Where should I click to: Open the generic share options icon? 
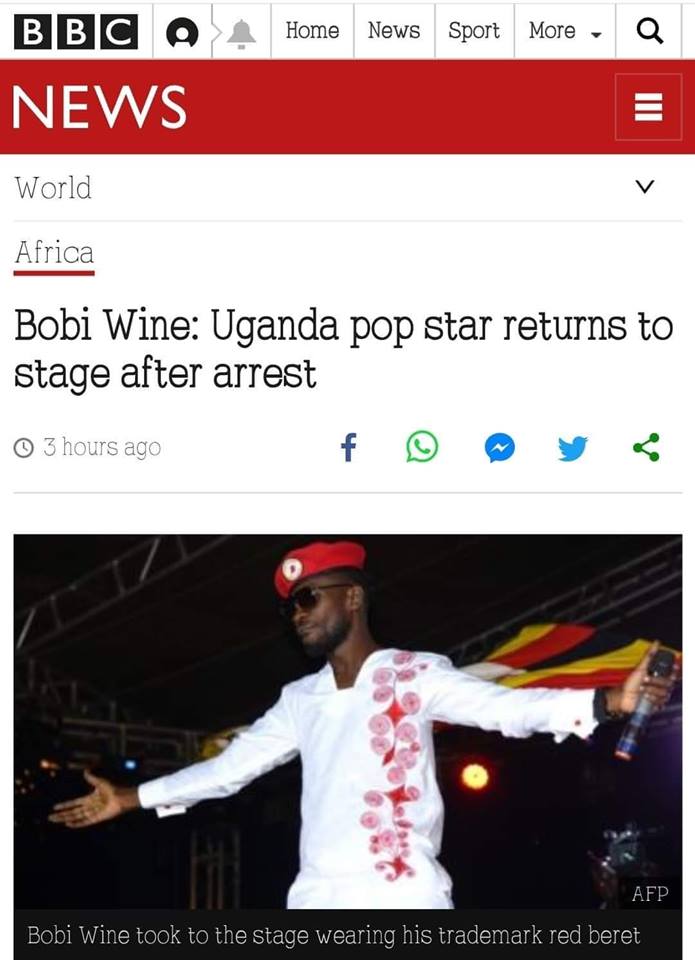pyautogui.click(x=647, y=447)
